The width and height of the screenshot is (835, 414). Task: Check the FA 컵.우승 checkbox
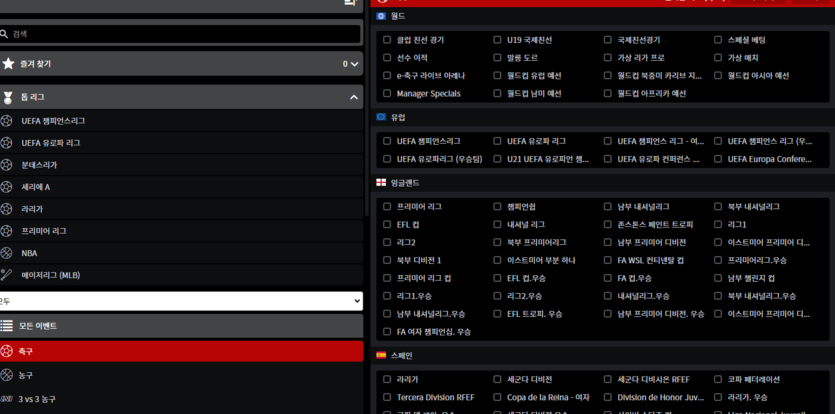click(x=608, y=278)
